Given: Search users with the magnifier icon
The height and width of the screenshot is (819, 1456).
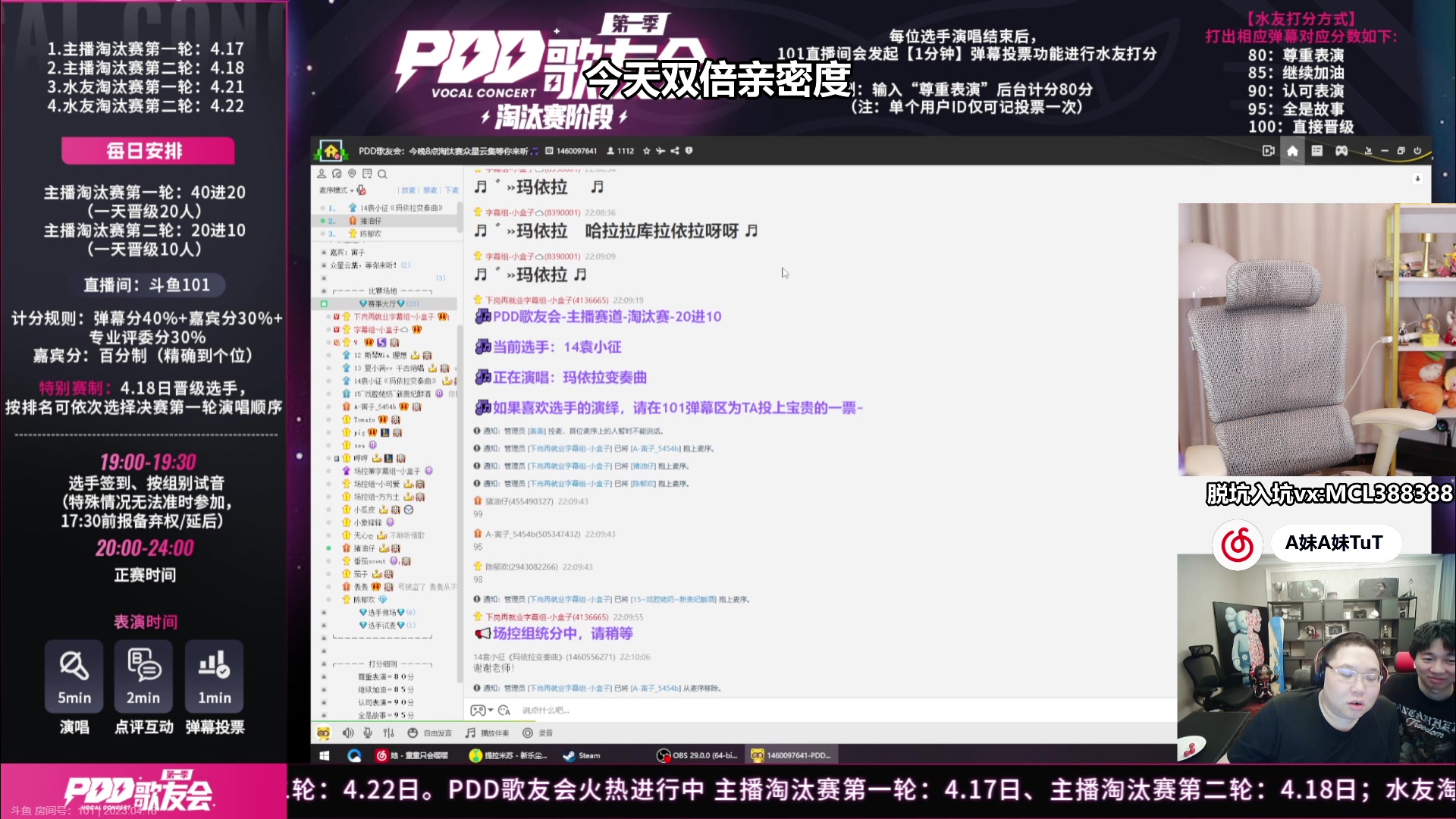Looking at the screenshot, I should (382, 174).
